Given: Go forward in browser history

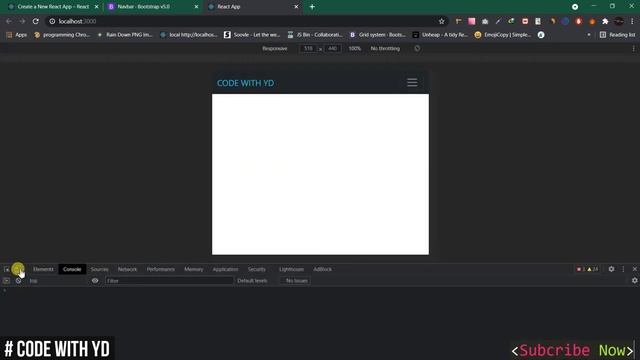Looking at the screenshot, I should [22, 21].
